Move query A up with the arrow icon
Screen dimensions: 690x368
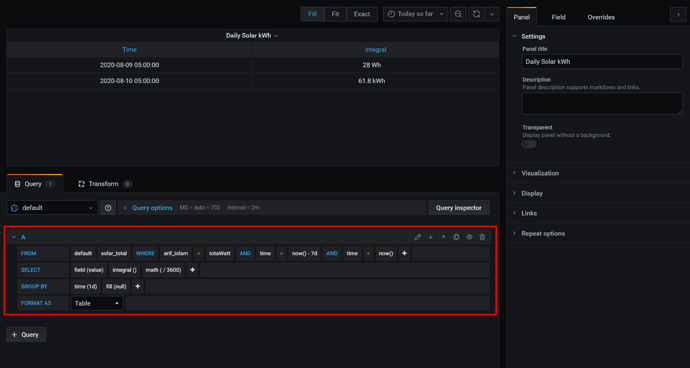pyautogui.click(x=444, y=237)
